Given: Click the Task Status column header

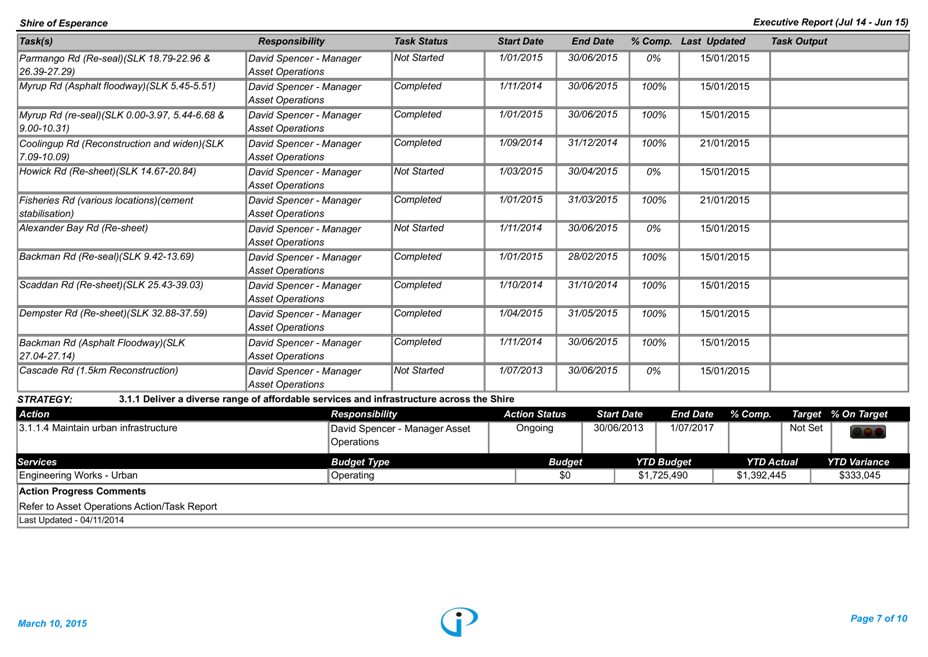Looking at the screenshot, I should [x=420, y=42].
